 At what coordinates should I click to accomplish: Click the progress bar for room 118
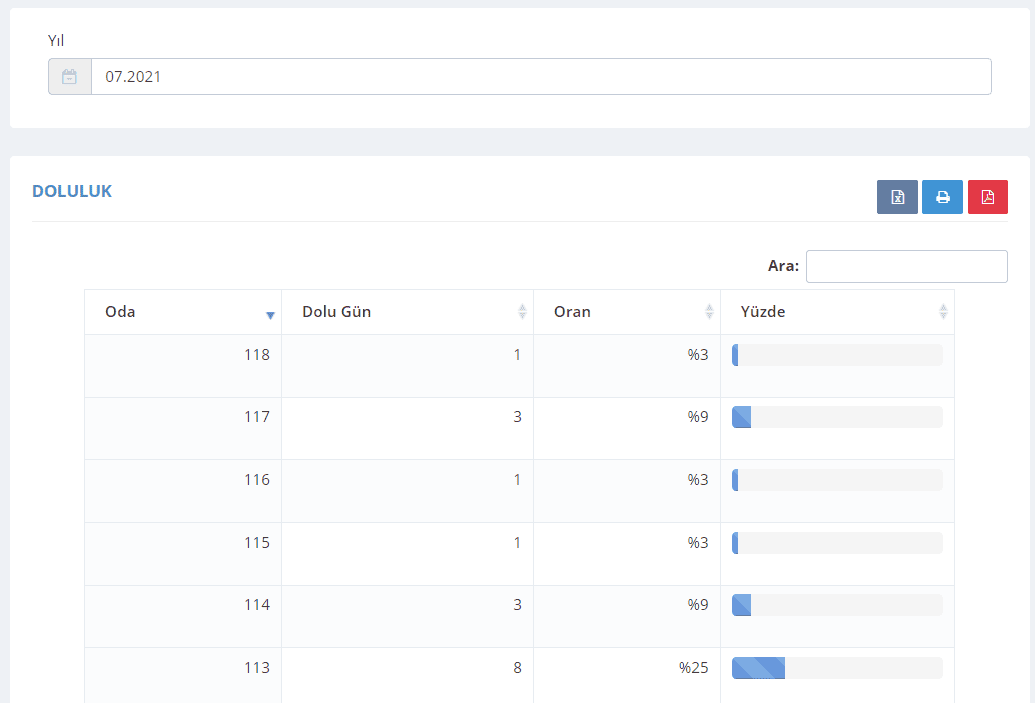[x=837, y=355]
